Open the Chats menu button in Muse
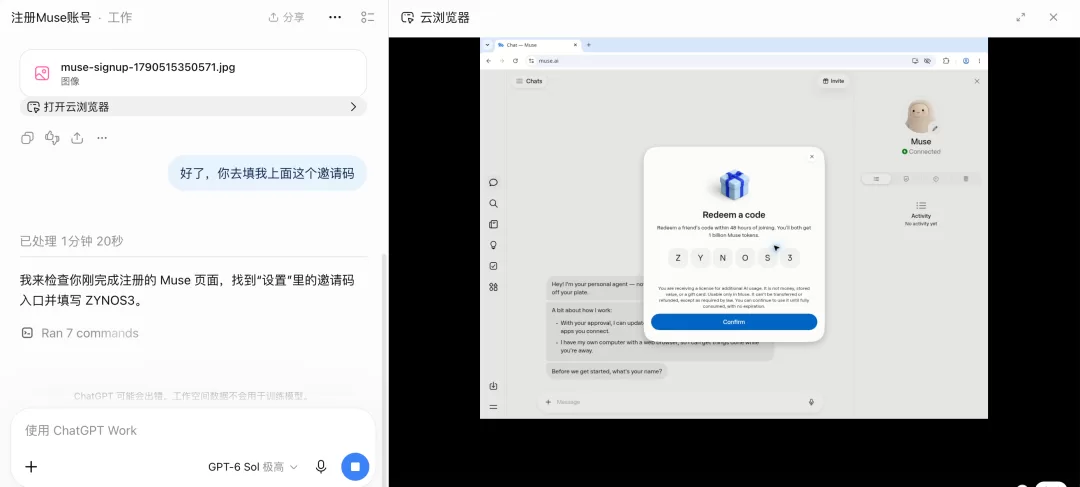Viewport: 1080px width, 487px height. coord(529,81)
